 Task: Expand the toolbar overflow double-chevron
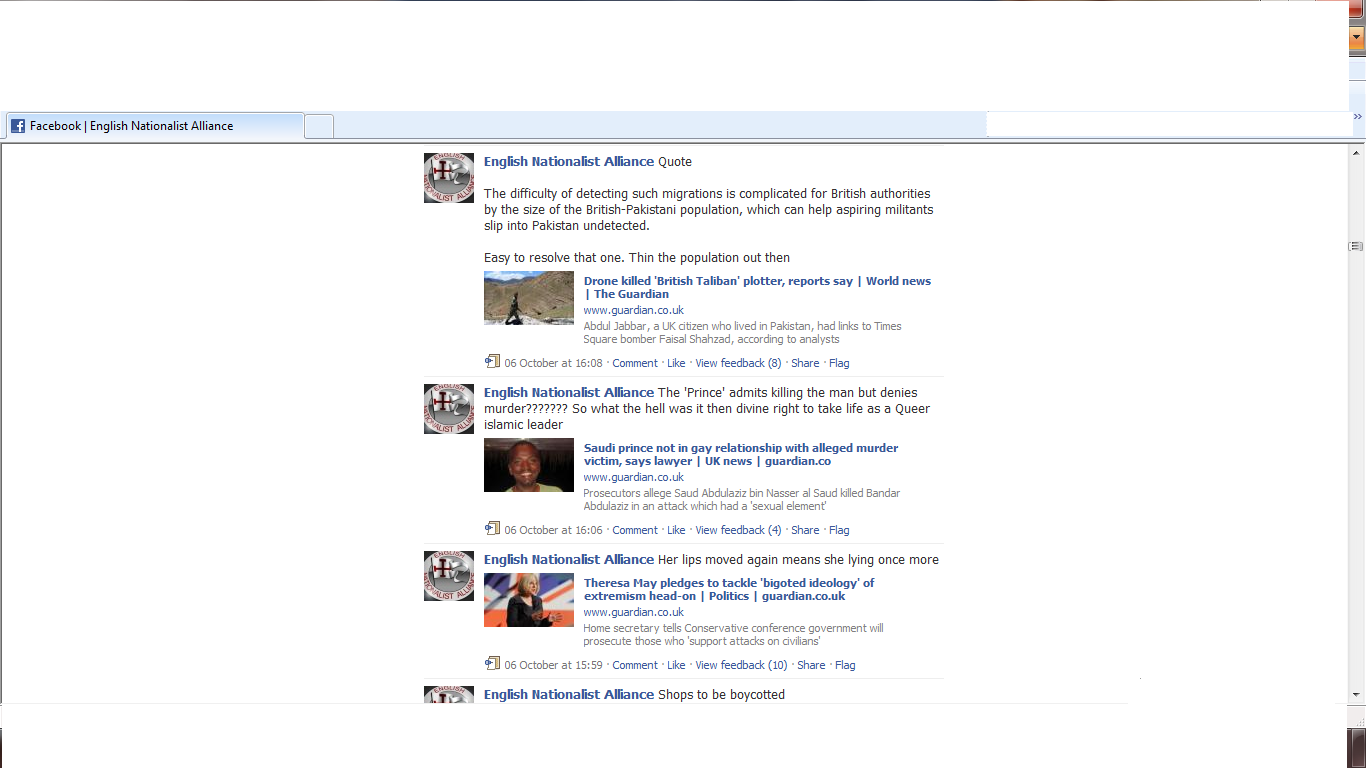point(1357,117)
